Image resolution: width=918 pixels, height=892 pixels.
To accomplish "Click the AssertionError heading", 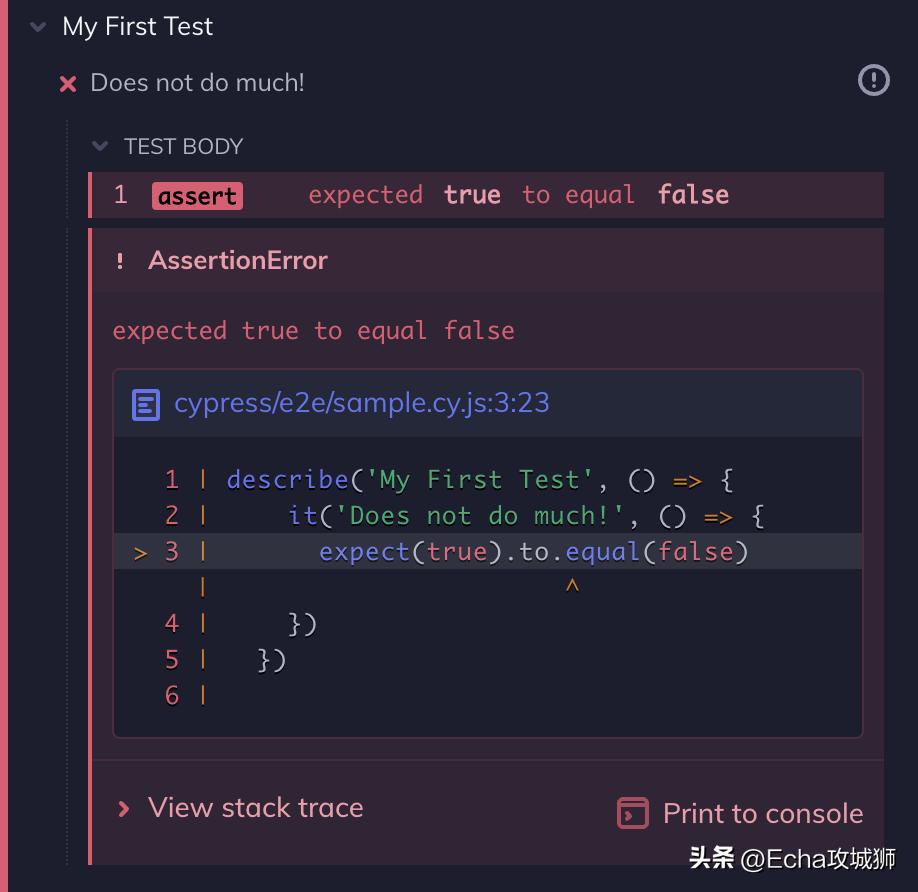I will coord(238,261).
